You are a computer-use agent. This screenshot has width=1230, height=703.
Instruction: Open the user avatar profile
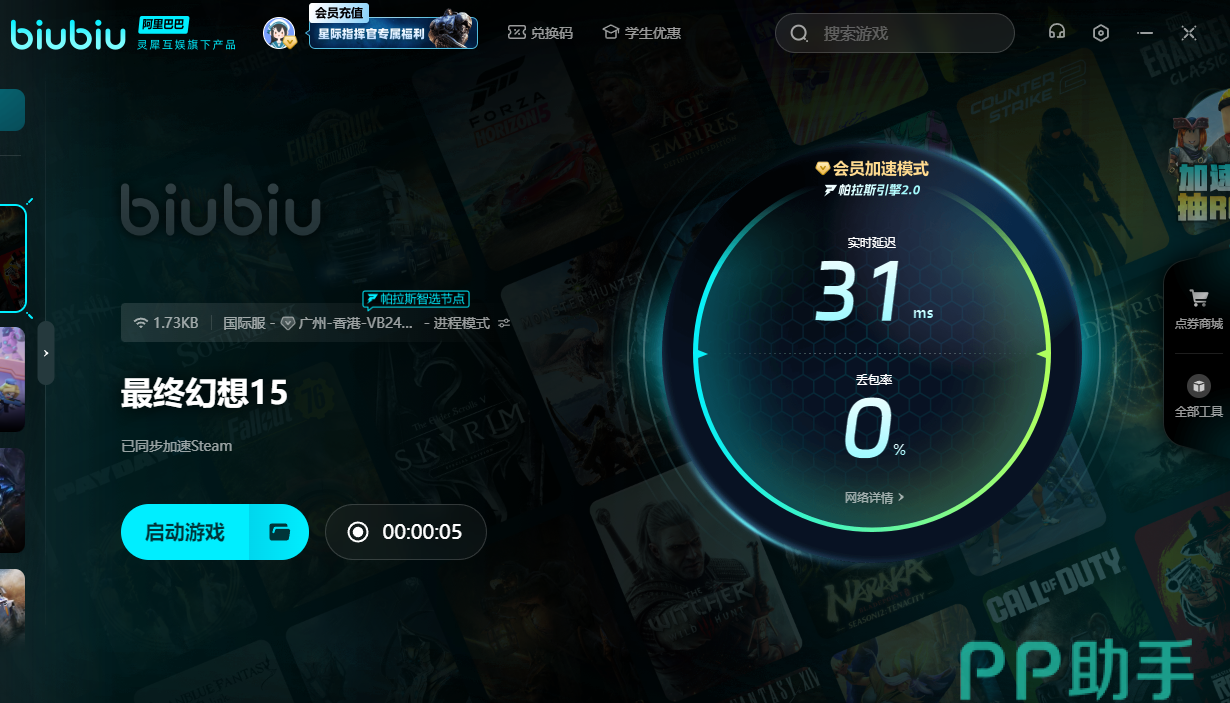pyautogui.click(x=279, y=33)
